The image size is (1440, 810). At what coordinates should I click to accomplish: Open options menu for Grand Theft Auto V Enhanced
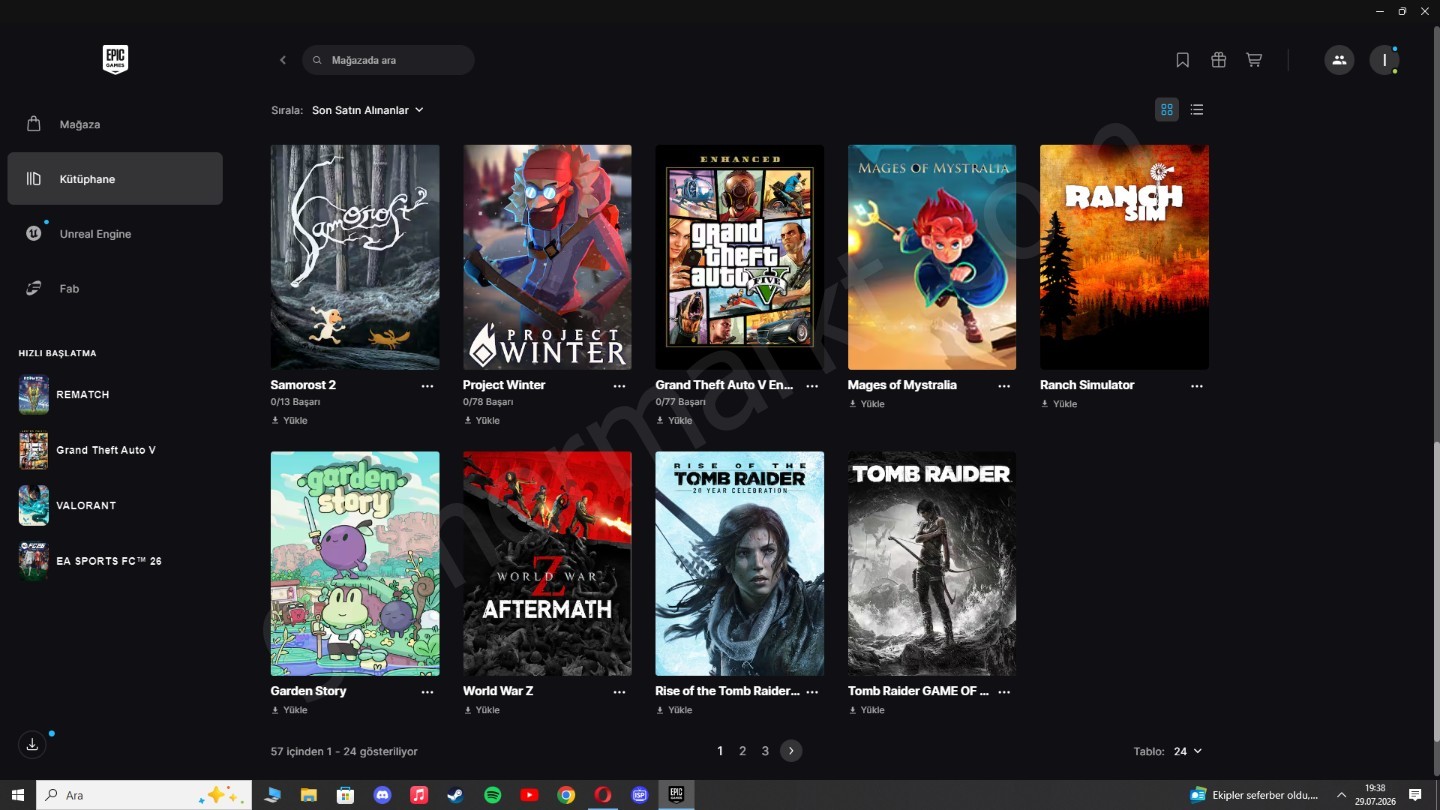coord(812,386)
